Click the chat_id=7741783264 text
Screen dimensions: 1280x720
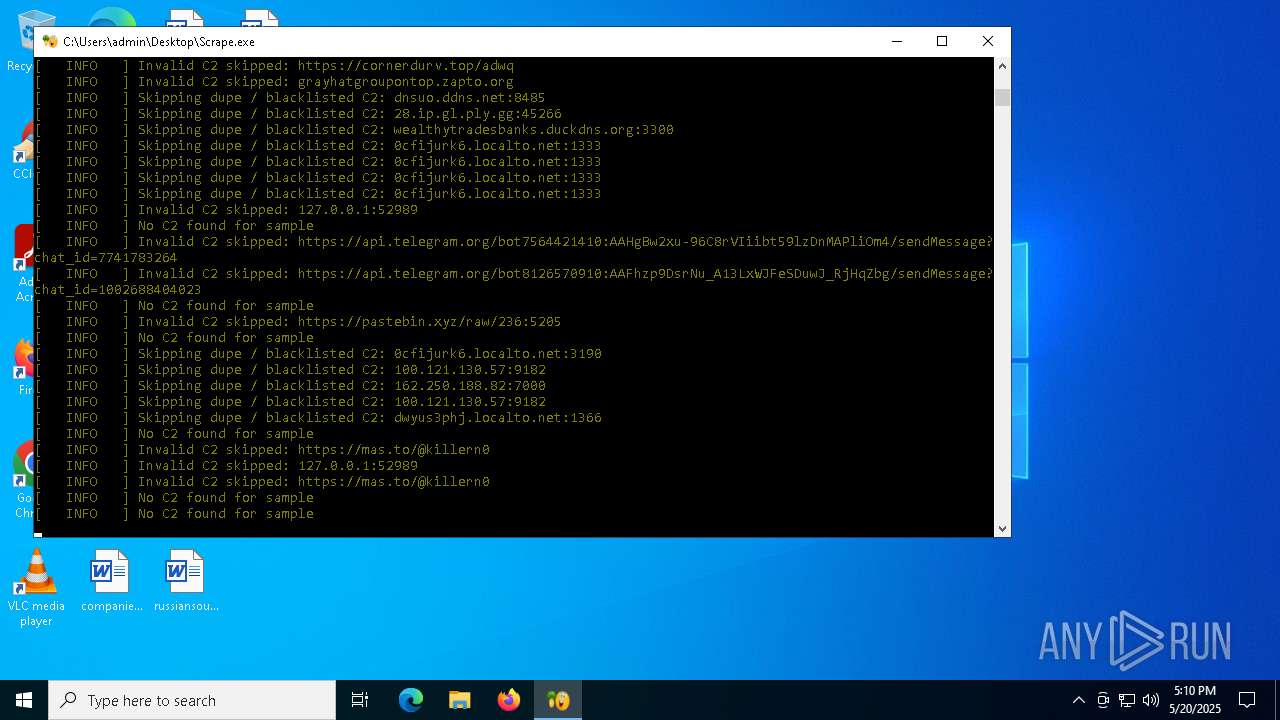pos(106,258)
